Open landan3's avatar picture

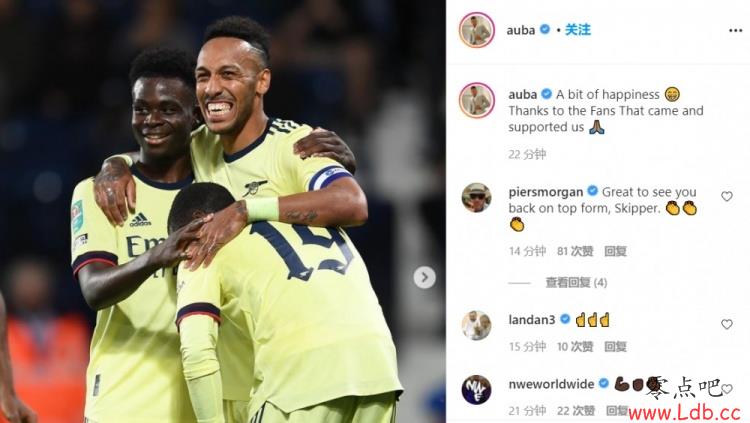(476, 325)
